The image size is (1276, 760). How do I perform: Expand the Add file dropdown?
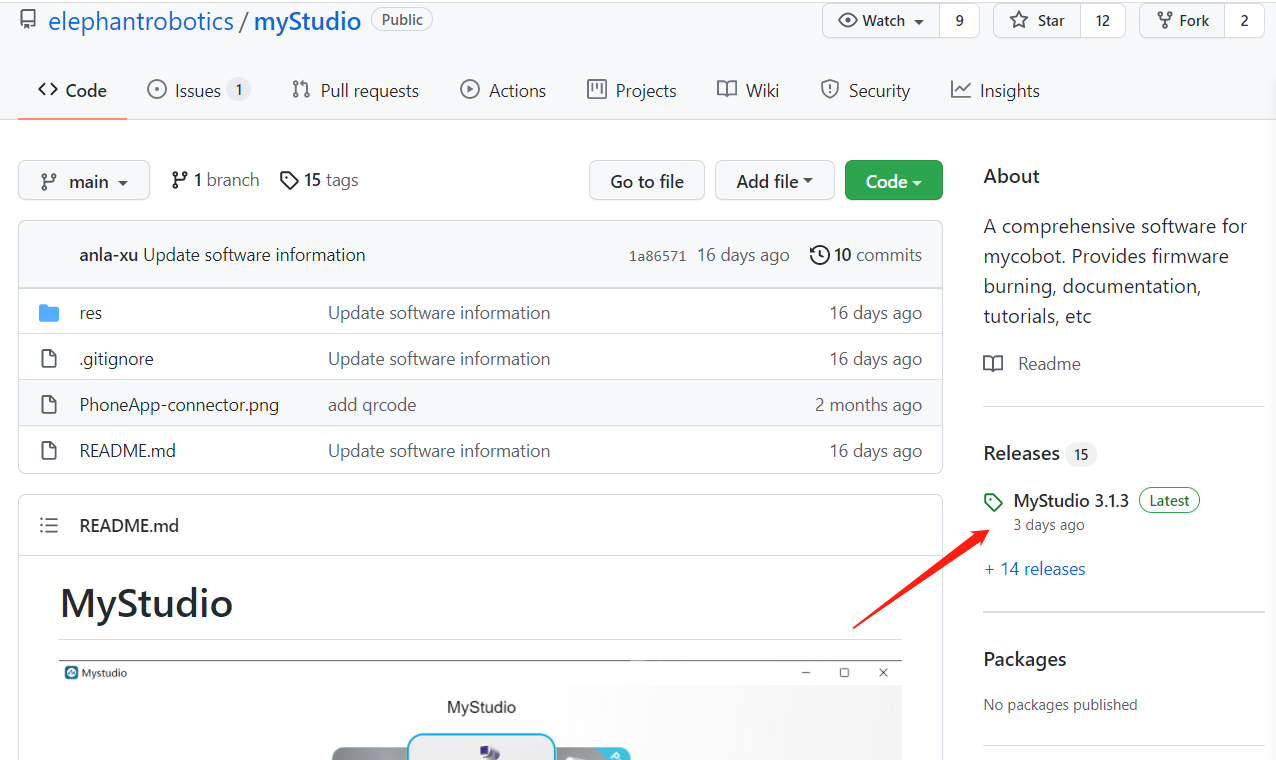click(x=774, y=181)
